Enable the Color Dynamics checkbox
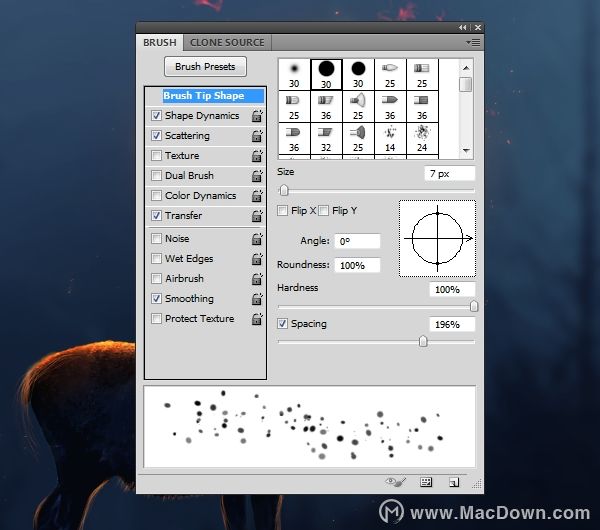Image resolution: width=600 pixels, height=530 pixels. [x=156, y=196]
